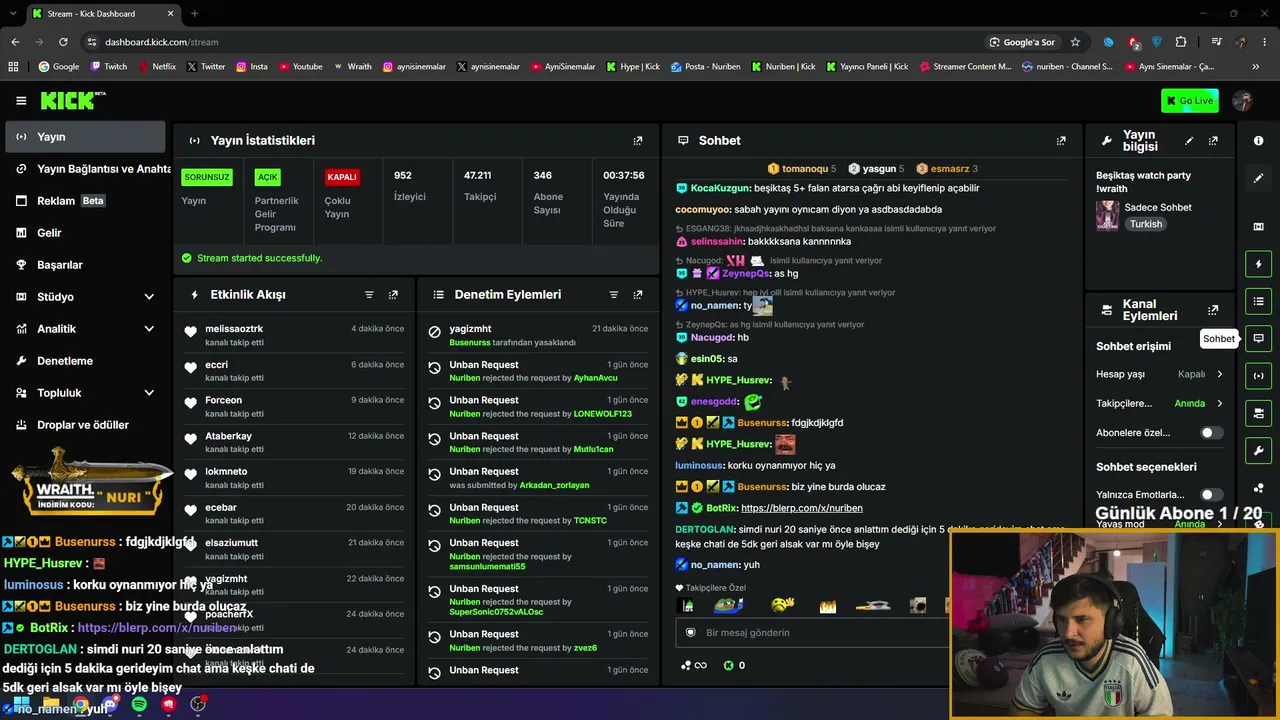Toggle the list panel icon in the right rail
Image resolution: width=1280 pixels, height=720 pixels.
(1258, 301)
